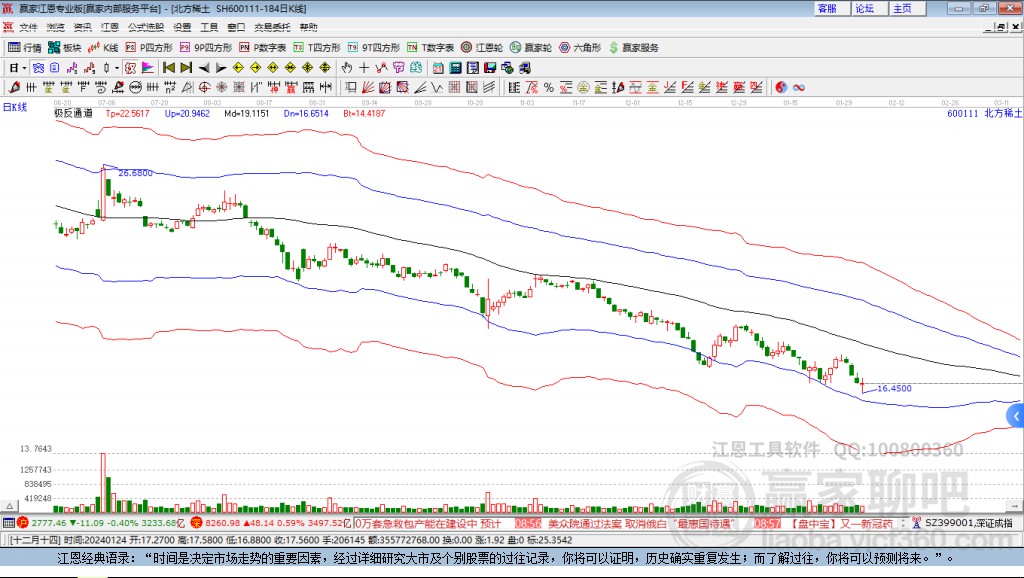
Task: Click the 主页 homepage button
Action: pyautogui.click(x=907, y=8)
